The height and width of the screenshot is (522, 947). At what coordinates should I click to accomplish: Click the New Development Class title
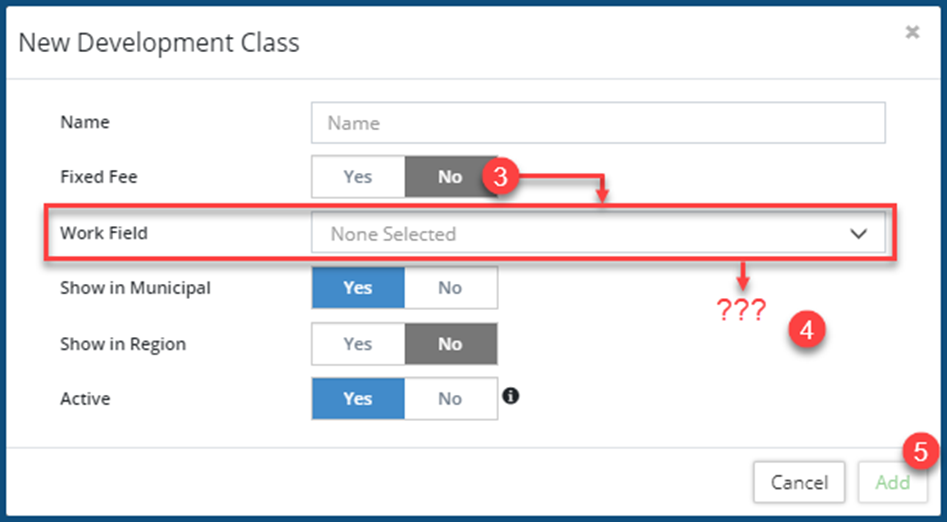tap(159, 43)
